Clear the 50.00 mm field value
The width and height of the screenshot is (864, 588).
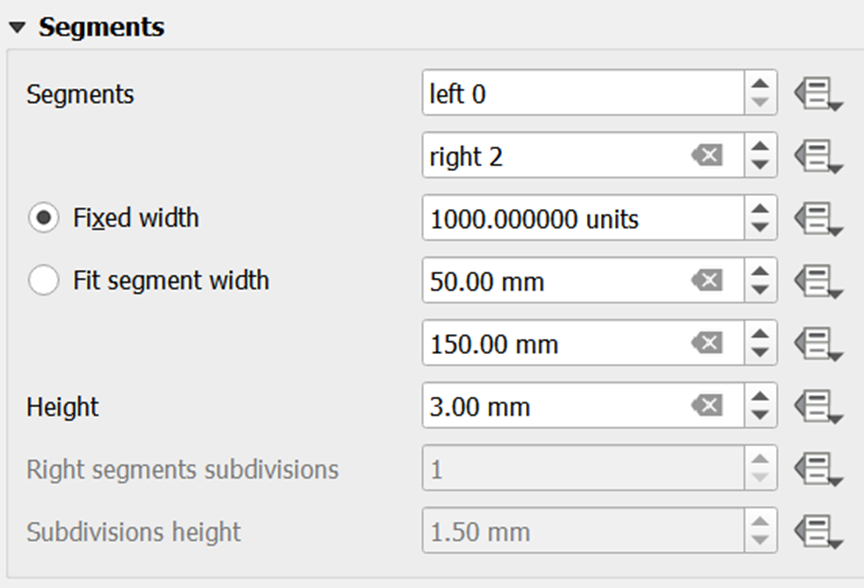[707, 281]
